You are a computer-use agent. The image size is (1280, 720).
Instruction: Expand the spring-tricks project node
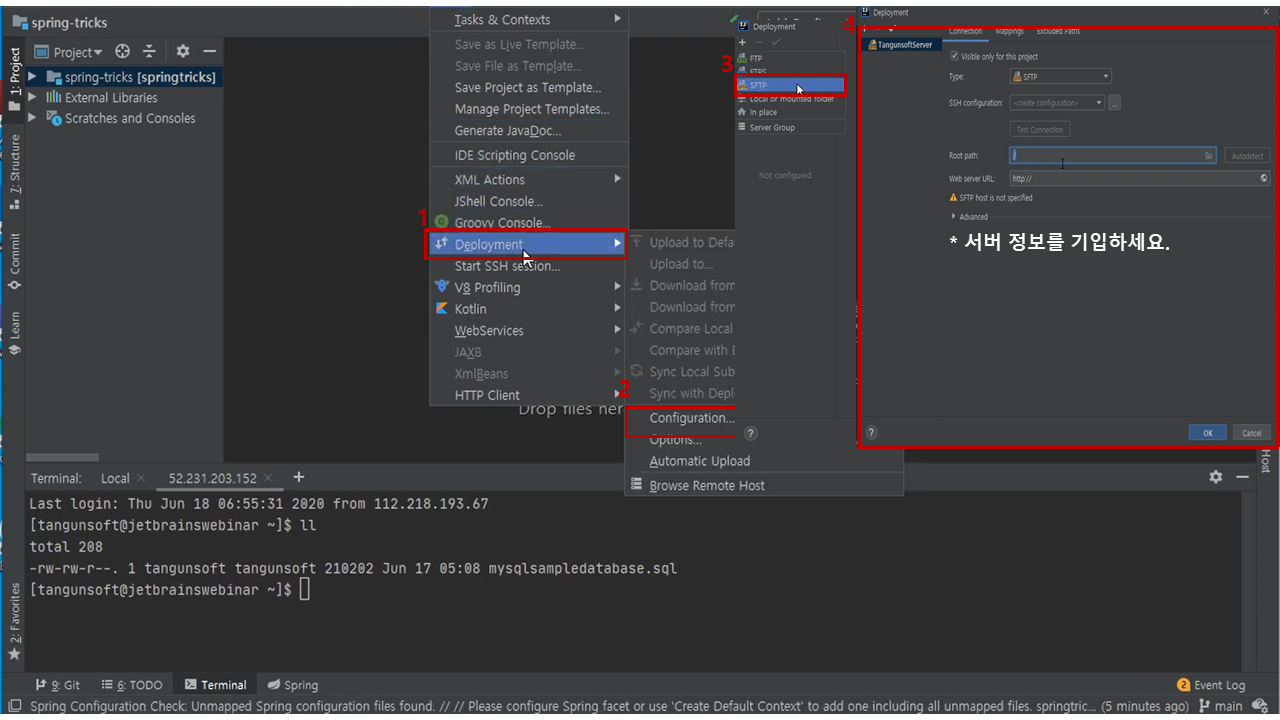pyautogui.click(x=33, y=77)
